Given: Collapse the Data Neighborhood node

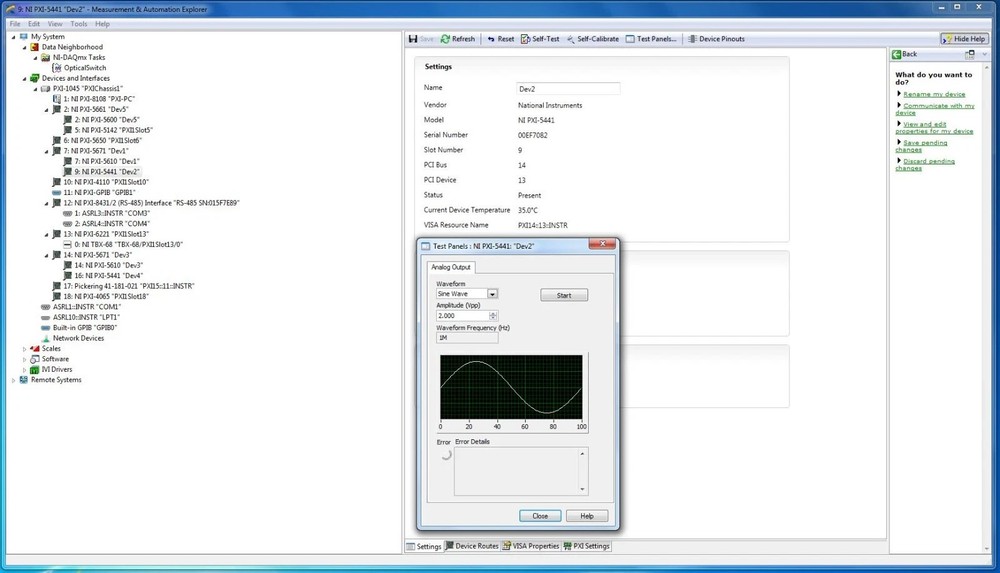Looking at the screenshot, I should point(24,47).
